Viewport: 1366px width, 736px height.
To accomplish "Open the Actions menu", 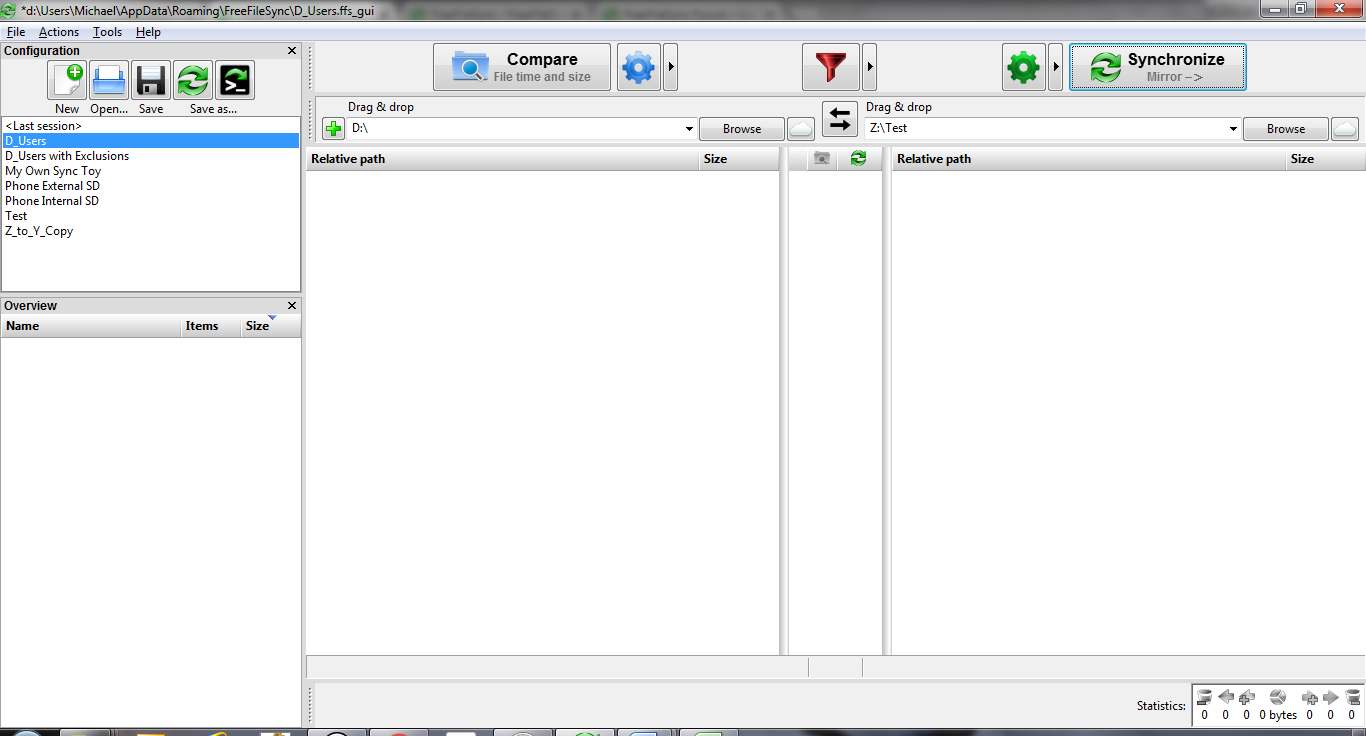I will (x=59, y=32).
